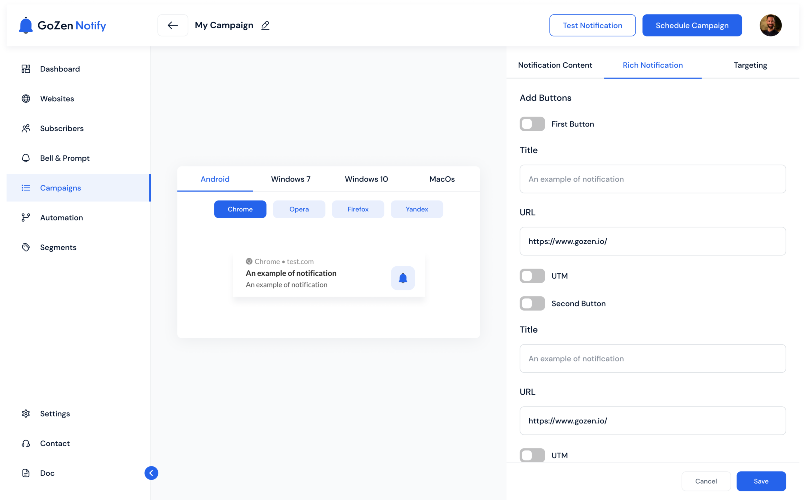Focus the first button URL field
806x500 pixels.
click(653, 242)
